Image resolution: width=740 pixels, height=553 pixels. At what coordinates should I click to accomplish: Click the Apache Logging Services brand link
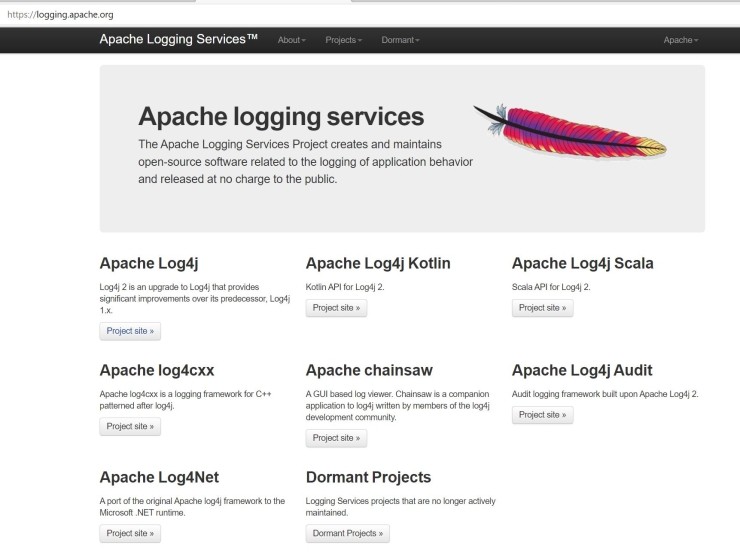[178, 39]
